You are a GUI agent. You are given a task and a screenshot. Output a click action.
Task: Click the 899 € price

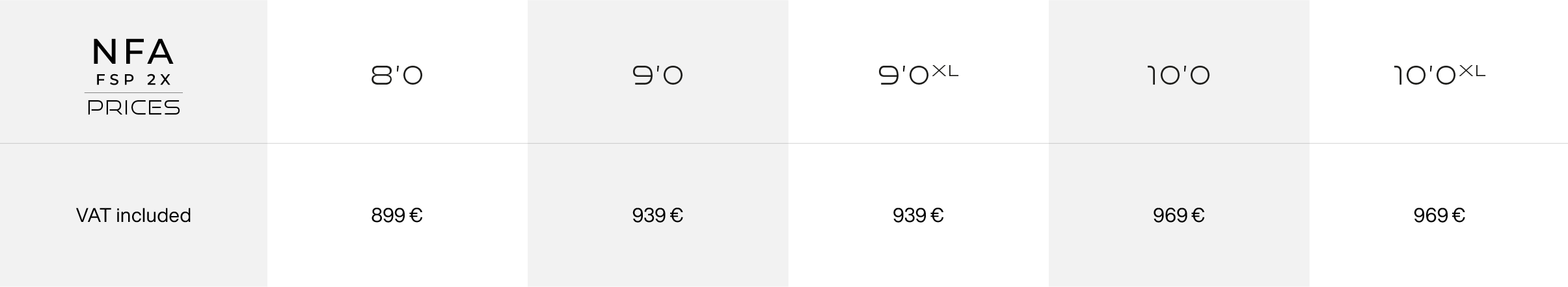(397, 215)
